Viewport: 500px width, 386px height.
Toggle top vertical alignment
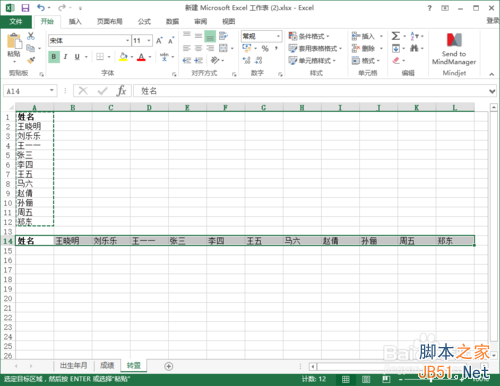[187, 35]
